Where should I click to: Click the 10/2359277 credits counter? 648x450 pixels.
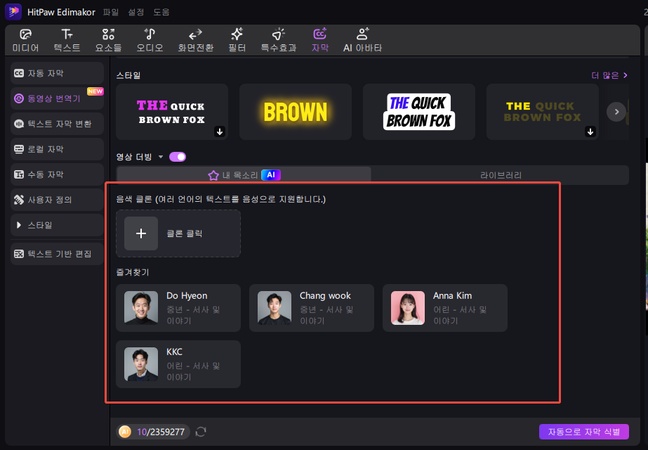click(161, 432)
